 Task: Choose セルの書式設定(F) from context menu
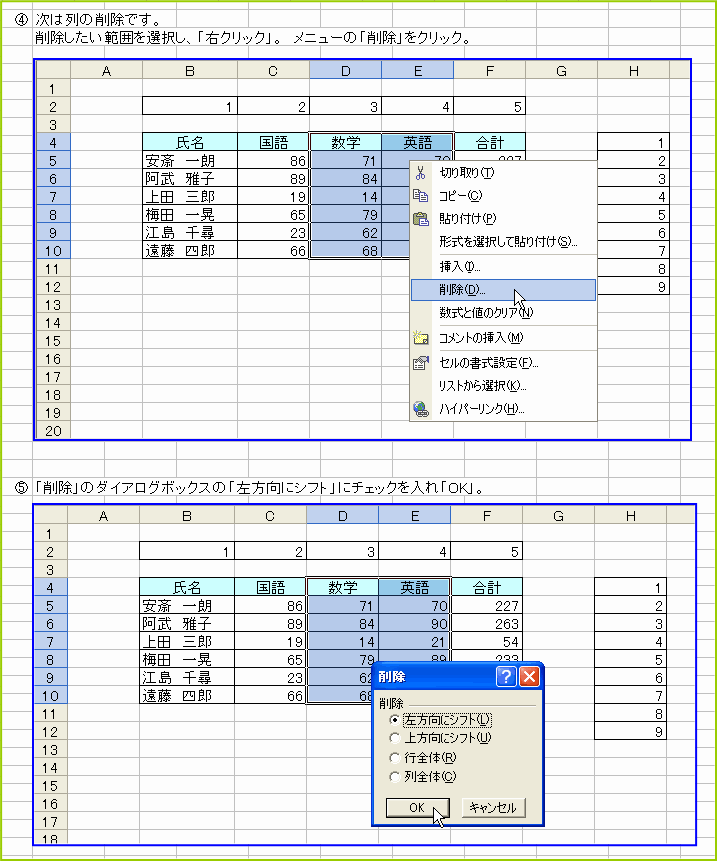pos(503,363)
